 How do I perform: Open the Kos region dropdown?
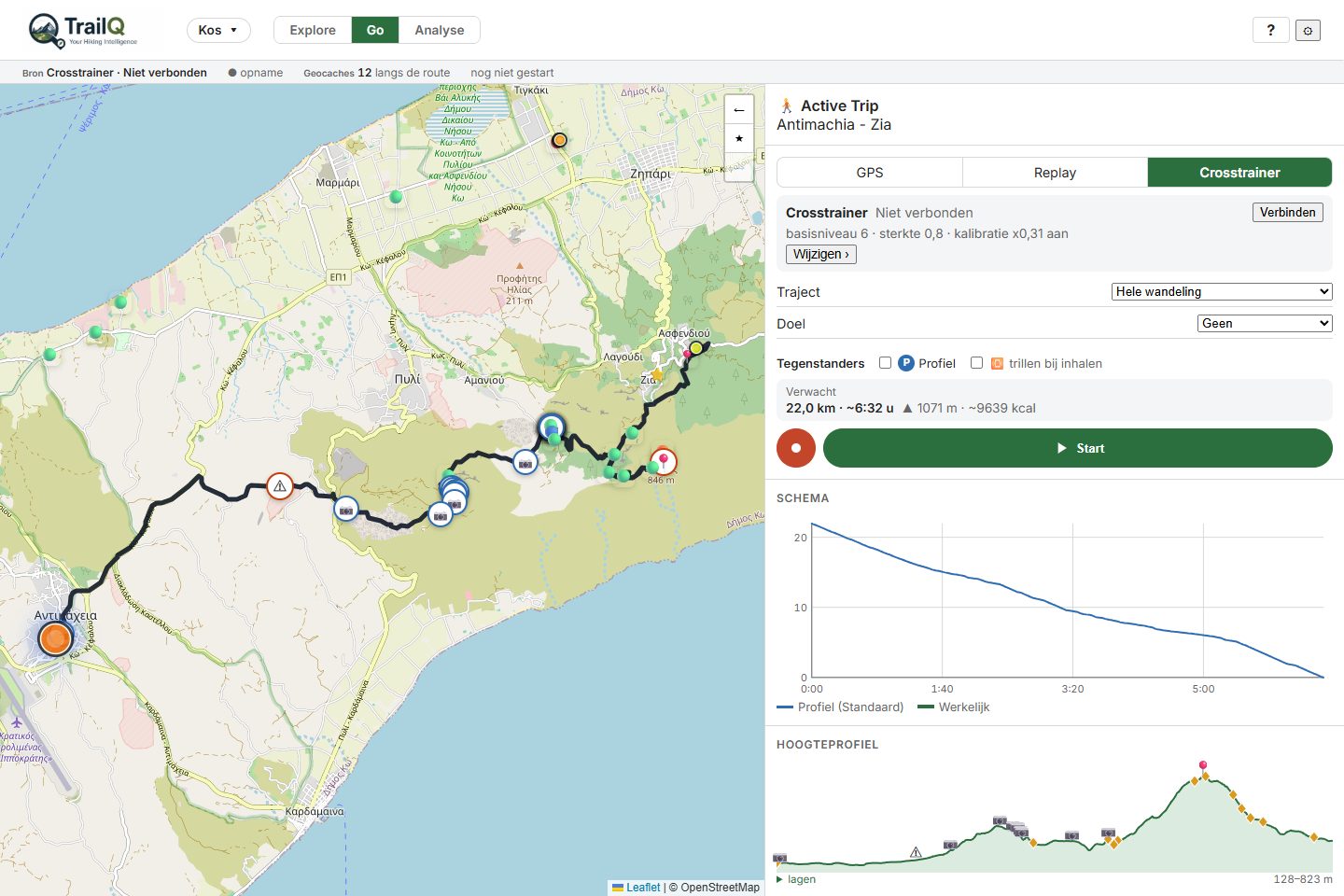tap(218, 30)
